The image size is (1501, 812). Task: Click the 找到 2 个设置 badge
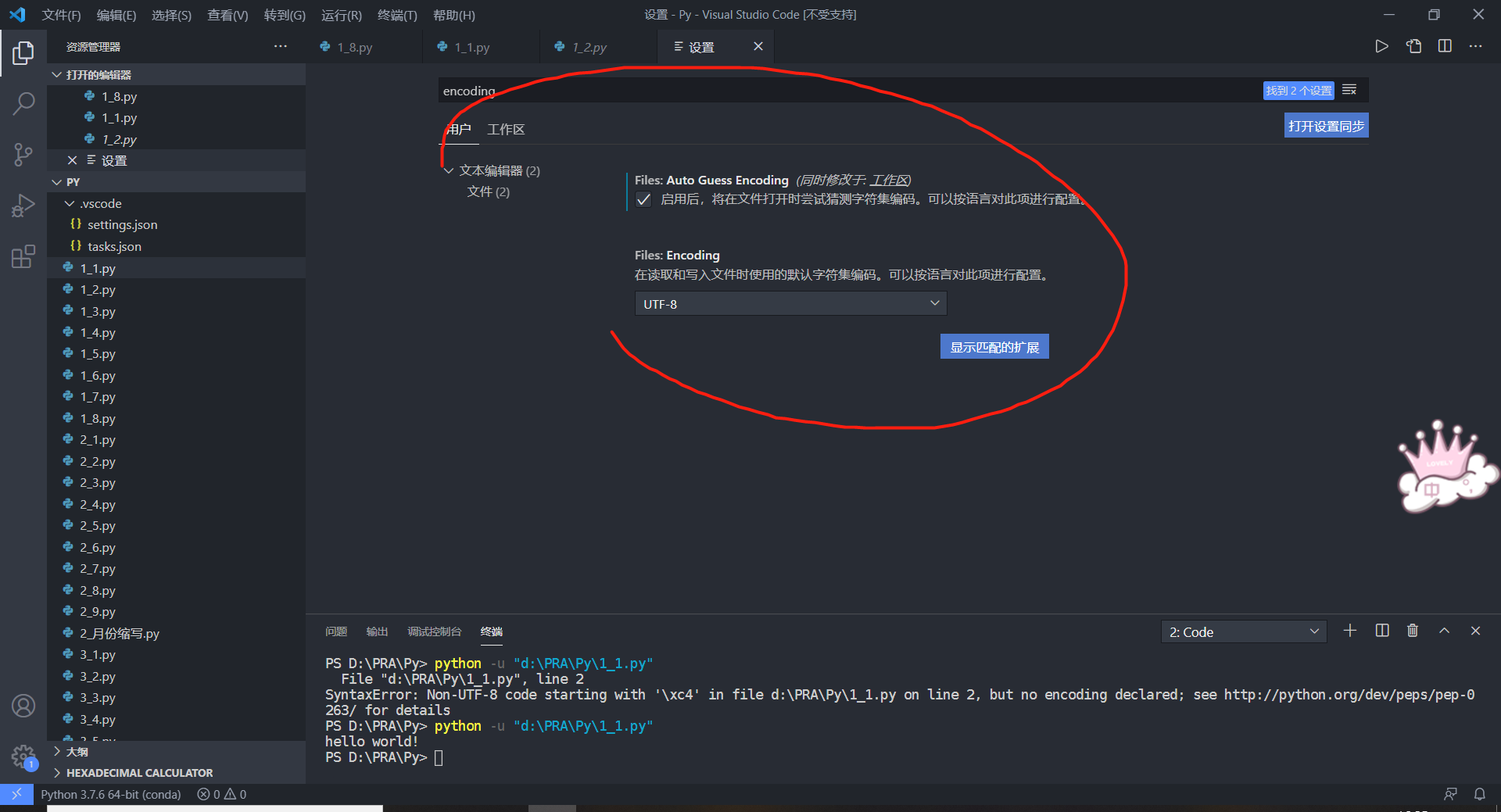1299,91
